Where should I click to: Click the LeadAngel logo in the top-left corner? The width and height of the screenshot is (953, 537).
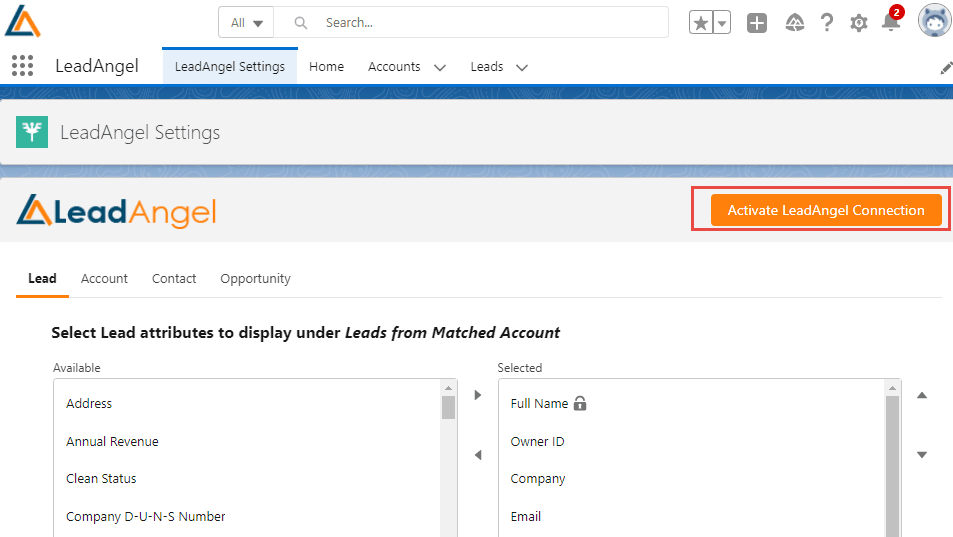point(22,21)
